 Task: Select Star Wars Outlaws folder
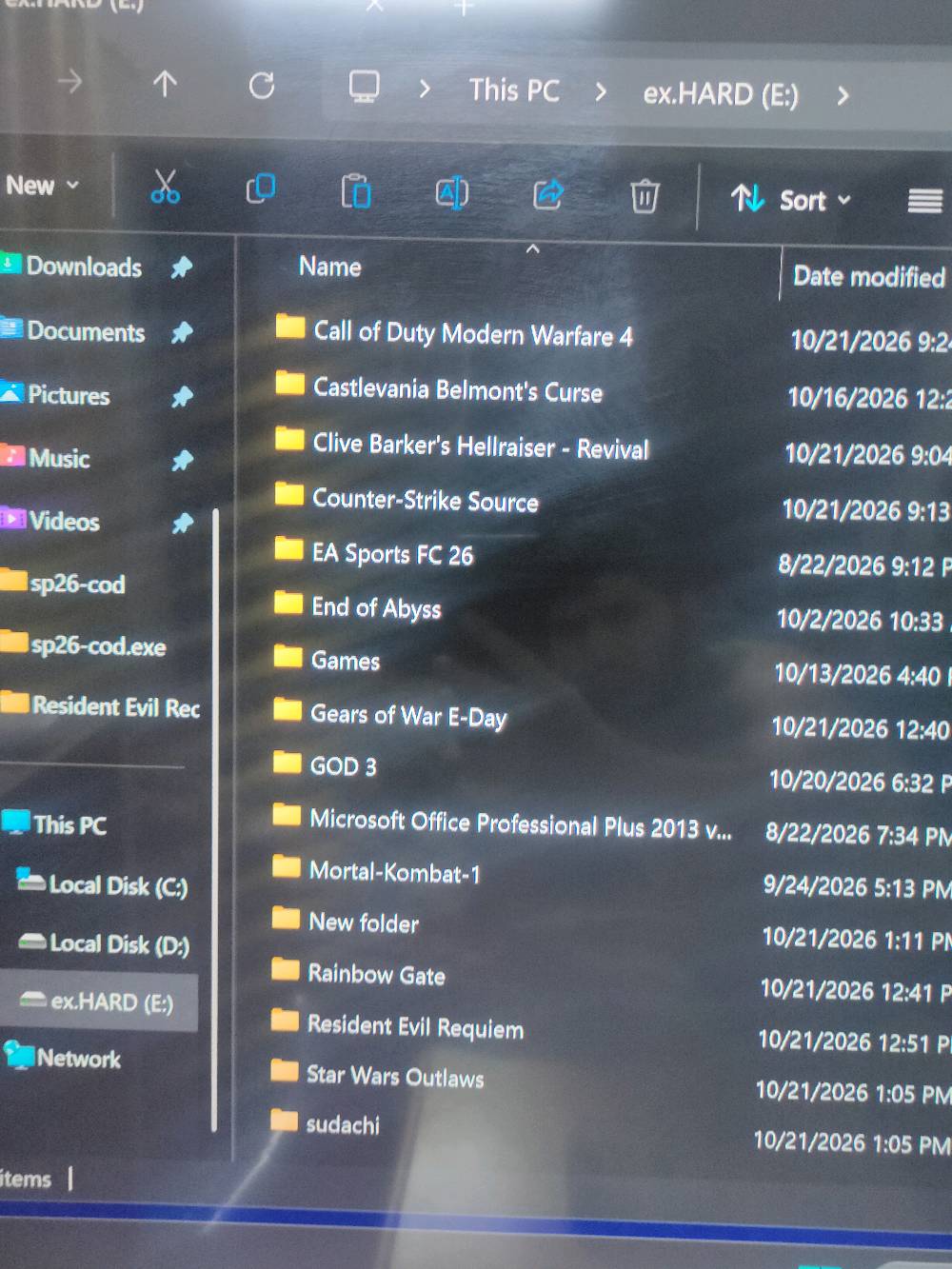pos(377,1076)
